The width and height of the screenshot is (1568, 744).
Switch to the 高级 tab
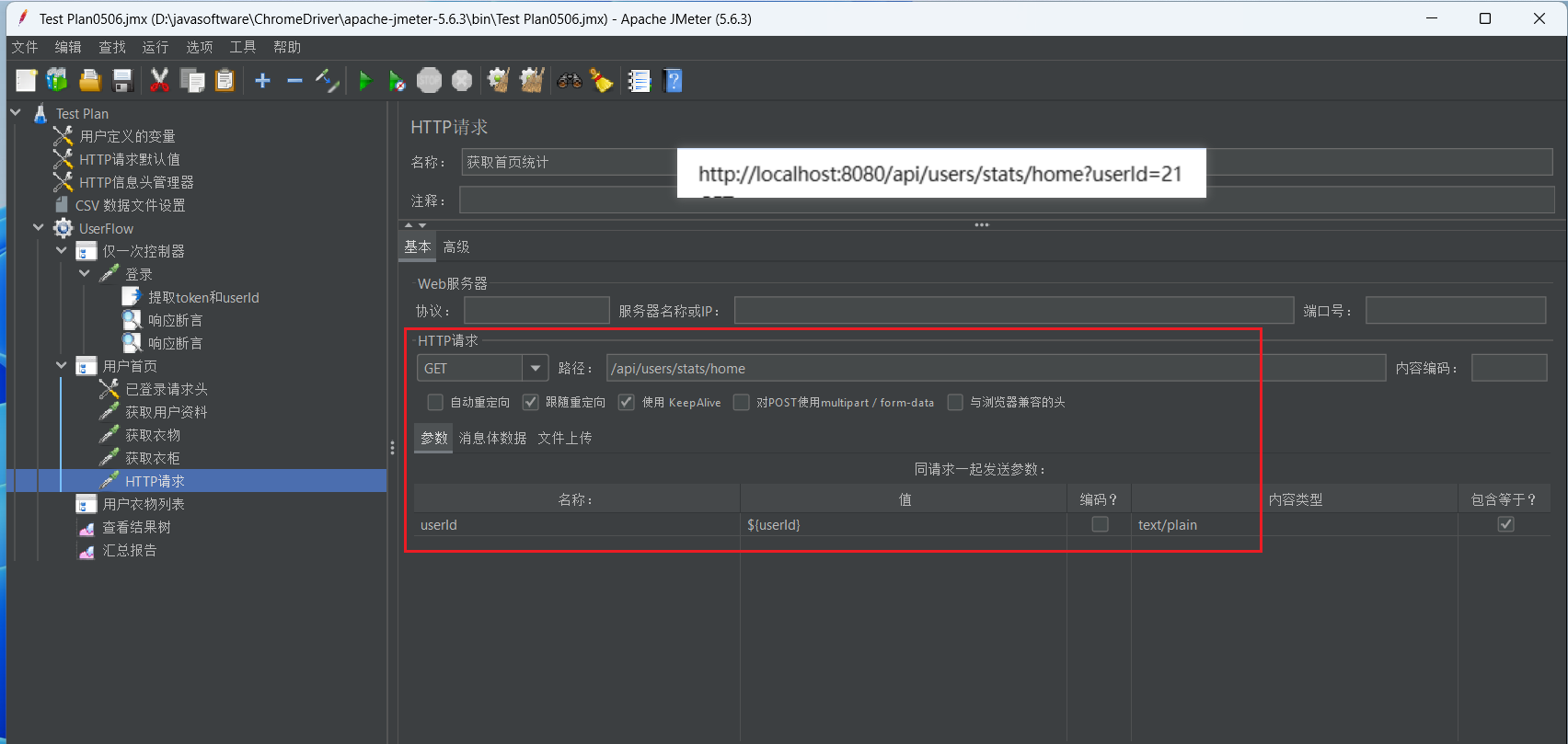456,246
